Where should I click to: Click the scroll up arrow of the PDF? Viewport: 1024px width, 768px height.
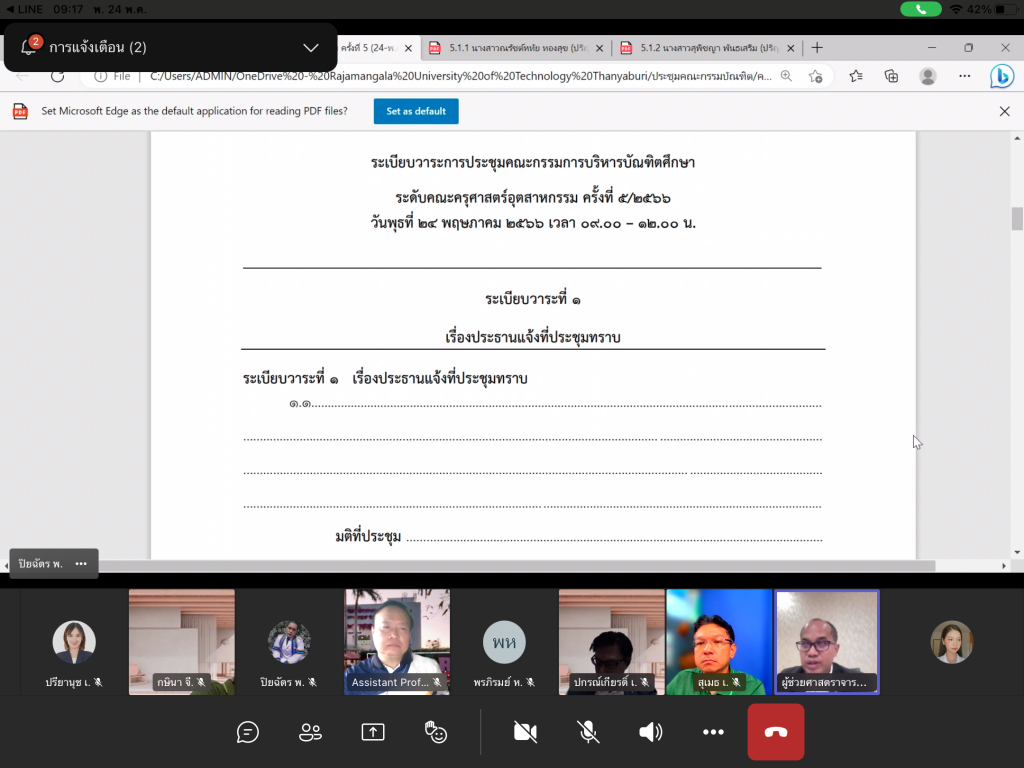[x=1017, y=138]
